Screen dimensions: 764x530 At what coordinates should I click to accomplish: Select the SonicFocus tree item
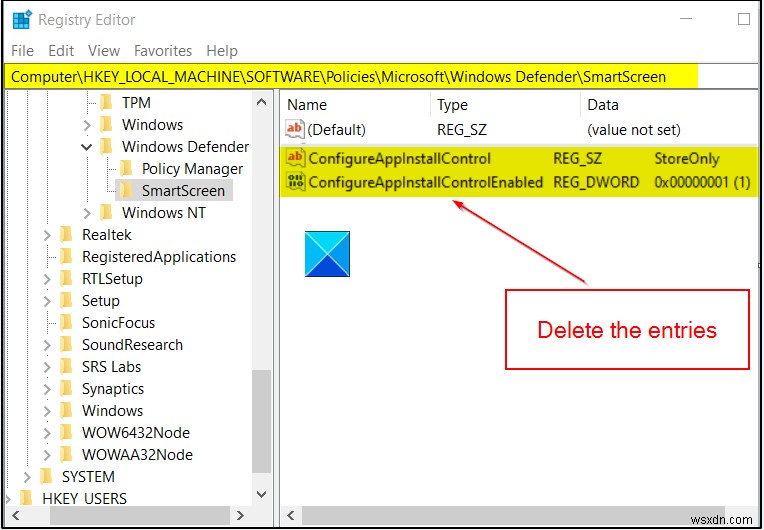pyautogui.click(x=118, y=323)
